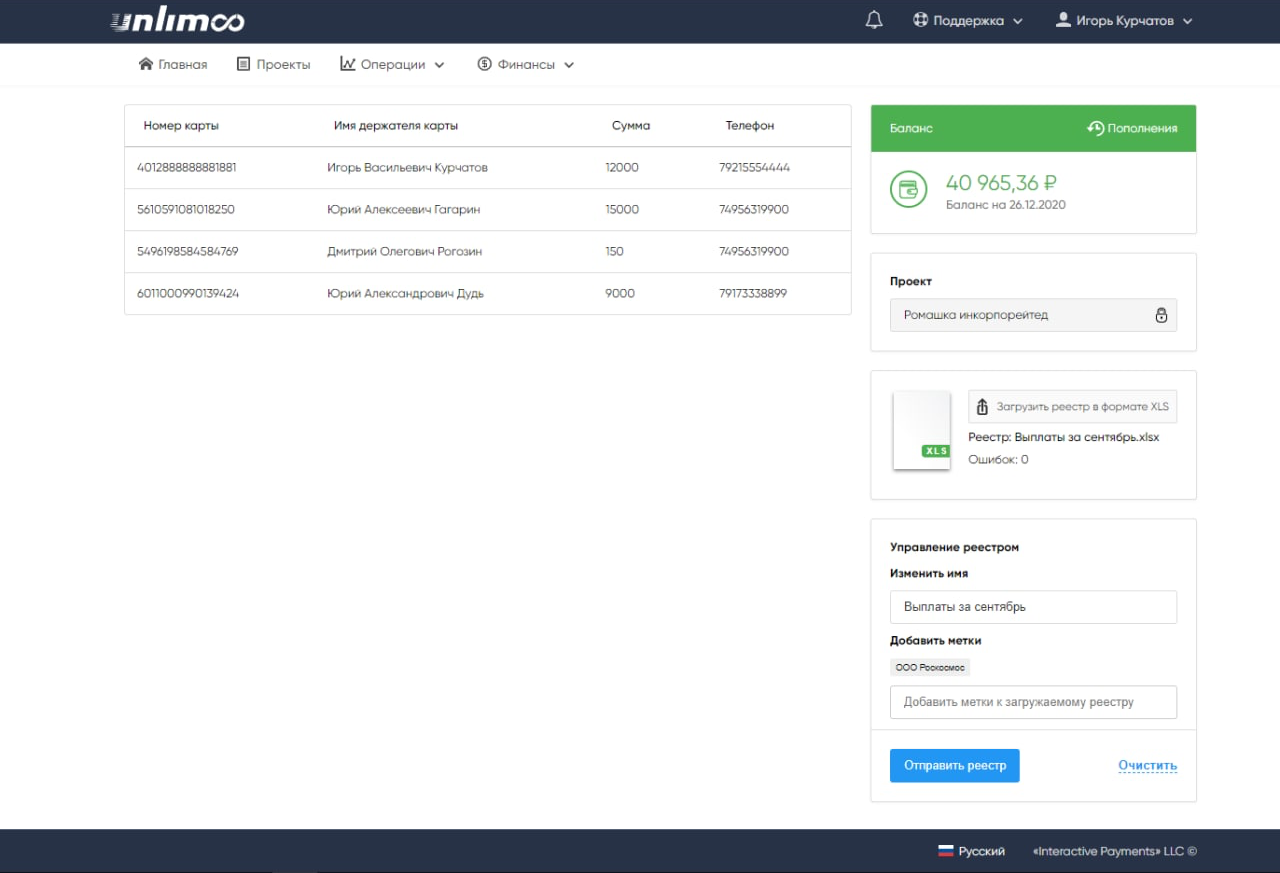Click the Отправить реестр button
This screenshot has width=1280, height=873.
tap(954, 765)
